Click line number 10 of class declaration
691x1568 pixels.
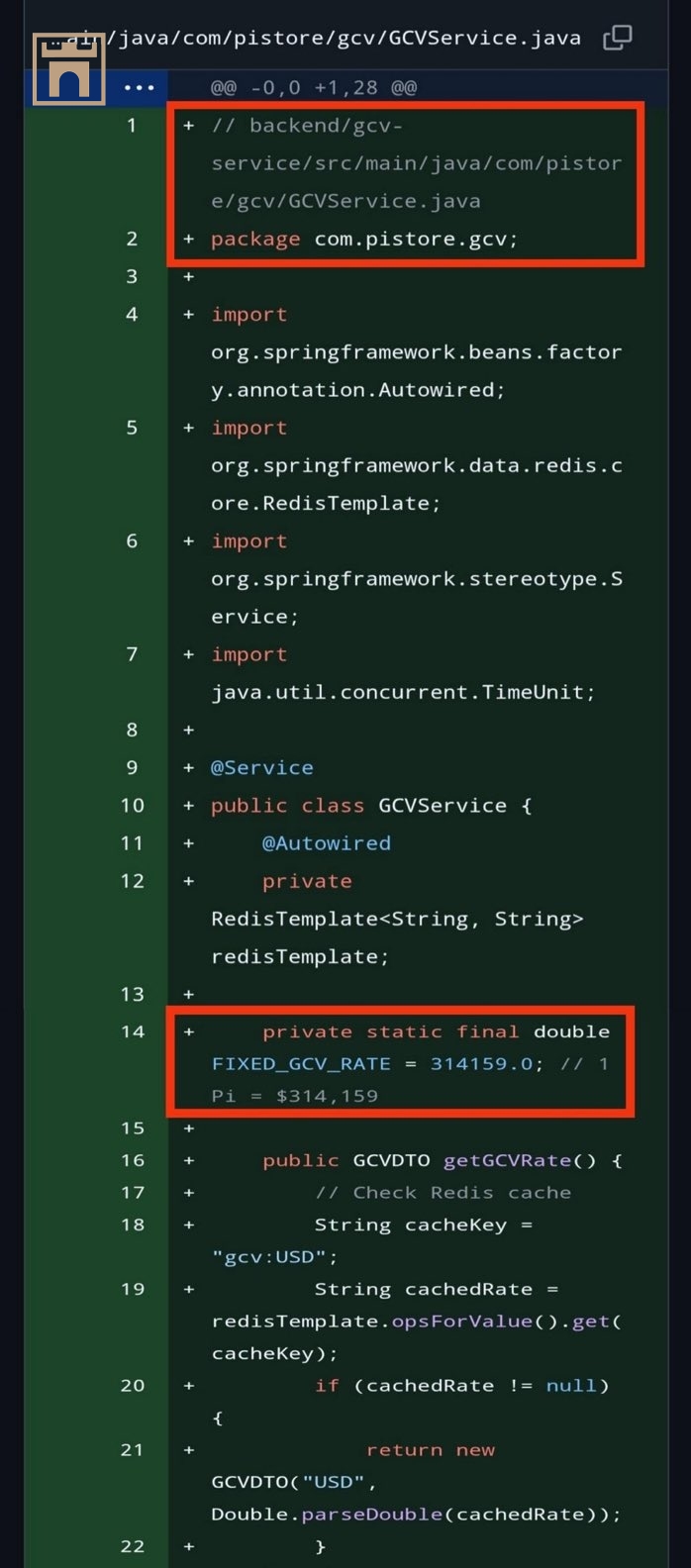(x=131, y=805)
